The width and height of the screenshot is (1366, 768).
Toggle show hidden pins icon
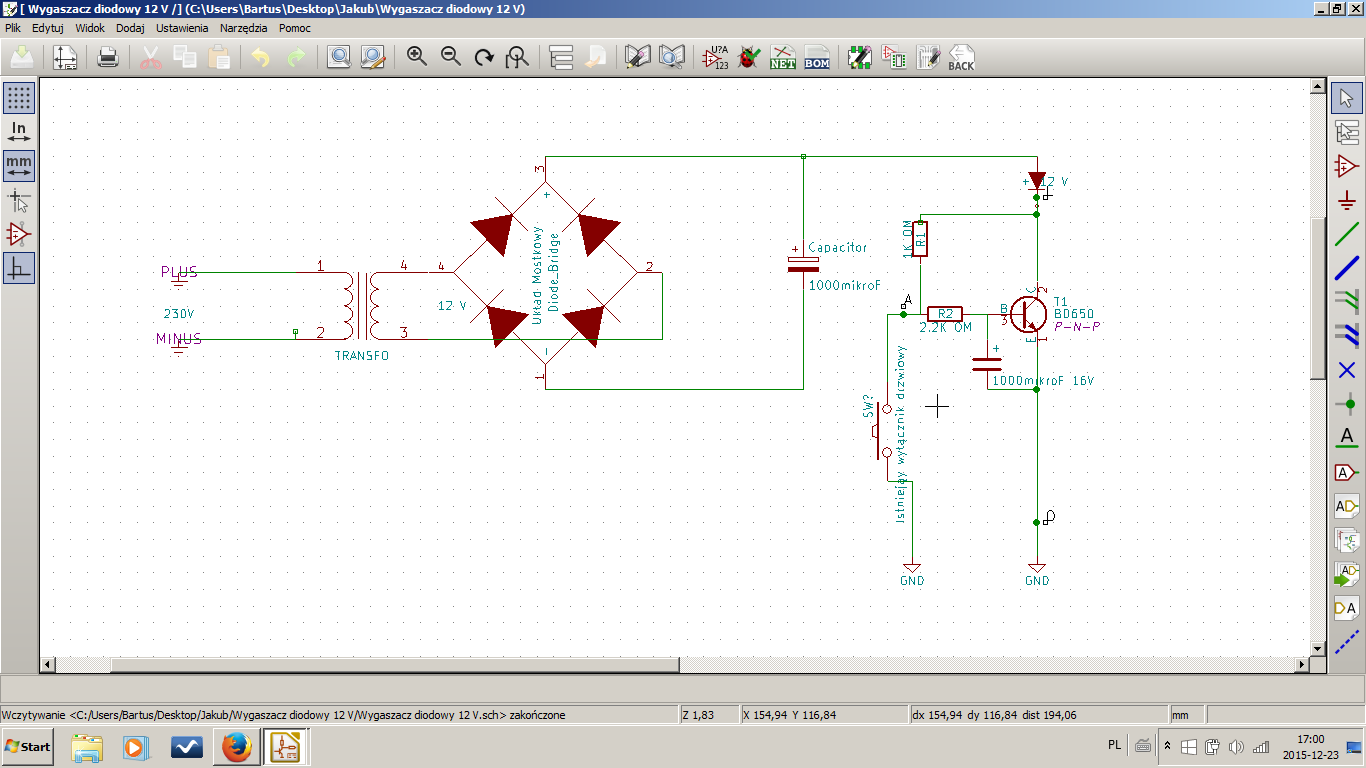click(x=19, y=234)
